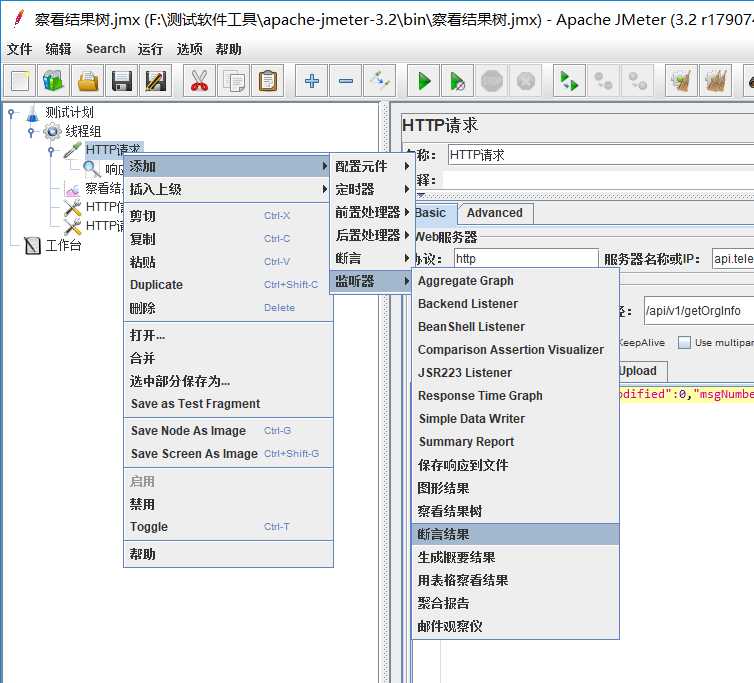Screen dimensions: 754x683
Task: Add the Backend Listener
Action: (515, 304)
